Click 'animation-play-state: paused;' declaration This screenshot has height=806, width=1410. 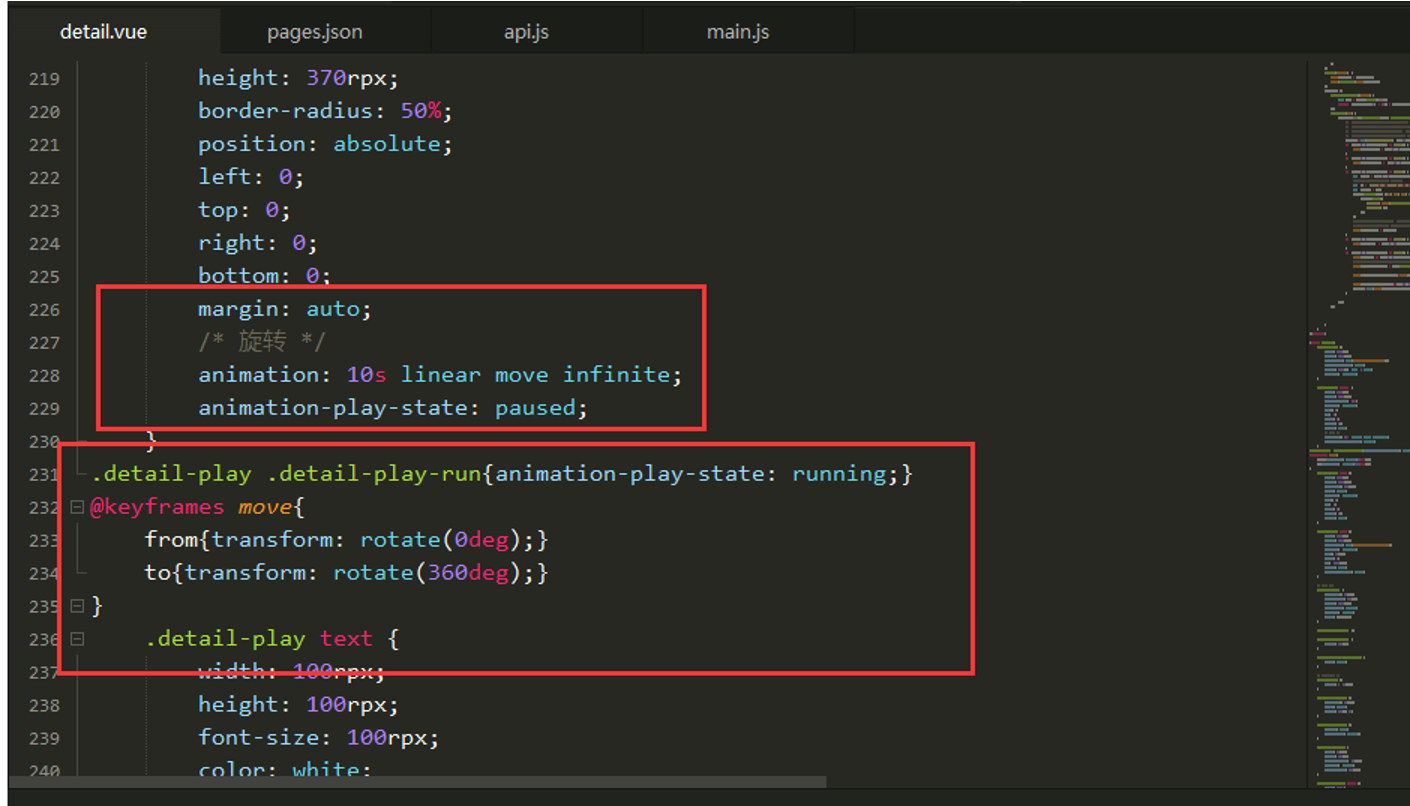point(393,408)
